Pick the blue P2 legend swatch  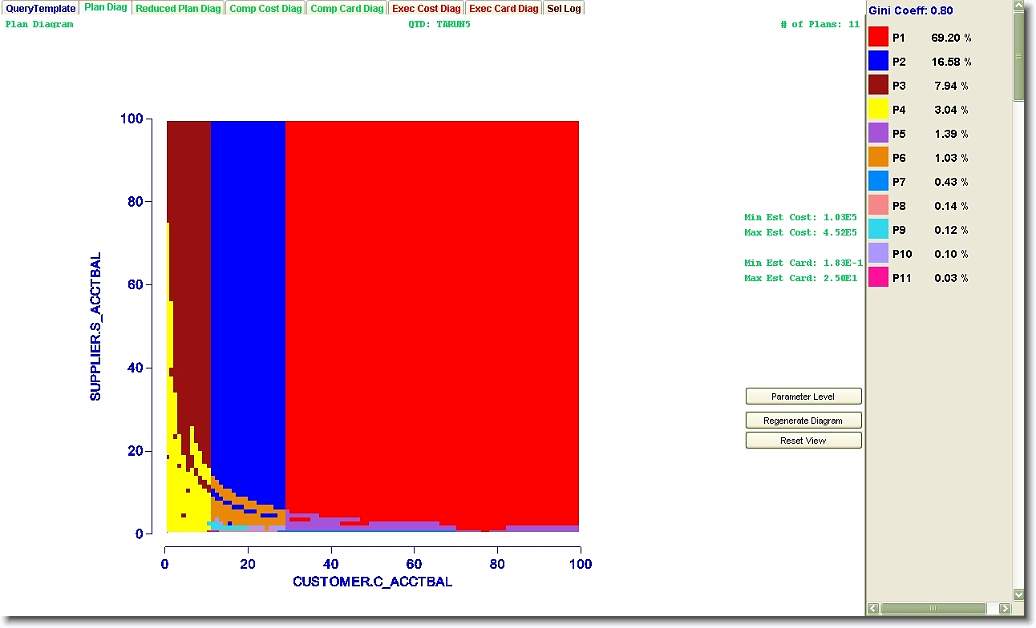coord(878,61)
